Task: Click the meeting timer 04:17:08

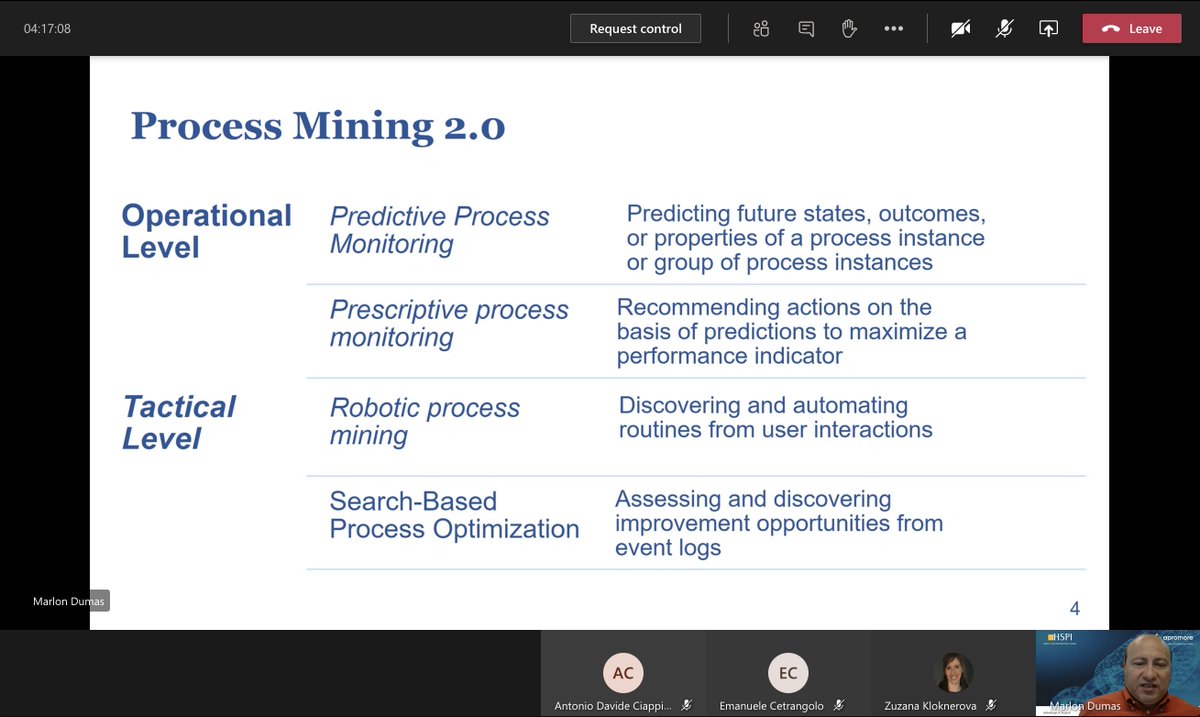Action: tap(47, 29)
